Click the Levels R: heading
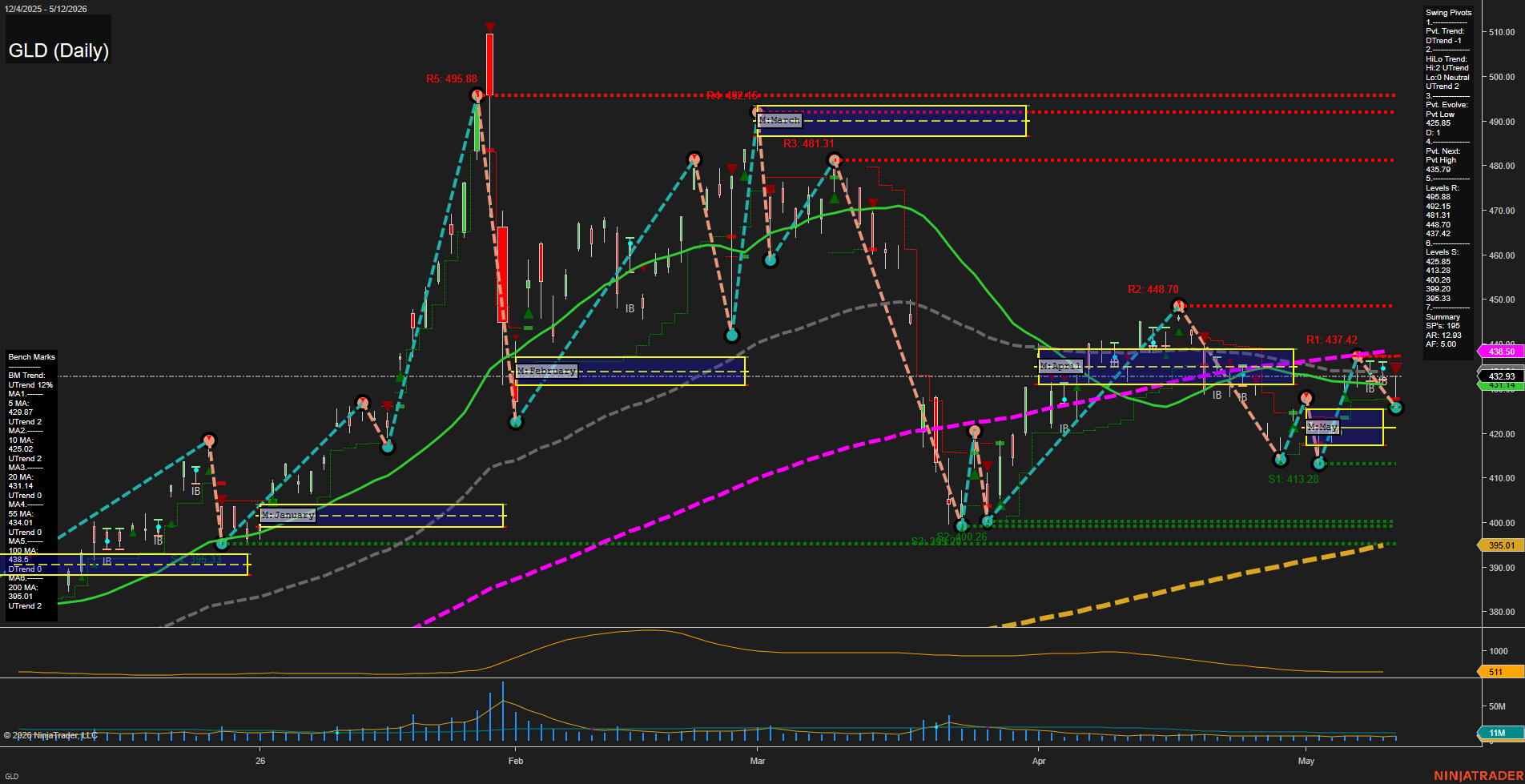Viewport: 1525px width, 784px height. pos(1442,188)
